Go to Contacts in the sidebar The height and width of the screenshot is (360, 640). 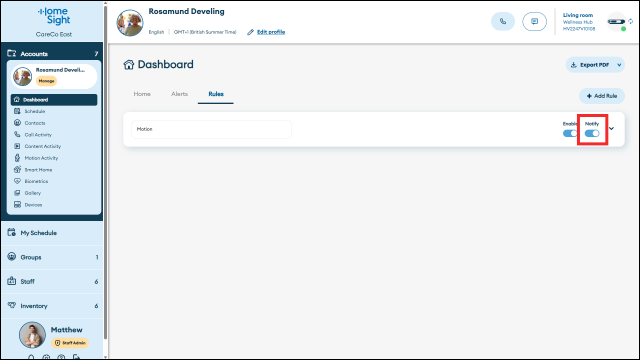tap(35, 123)
